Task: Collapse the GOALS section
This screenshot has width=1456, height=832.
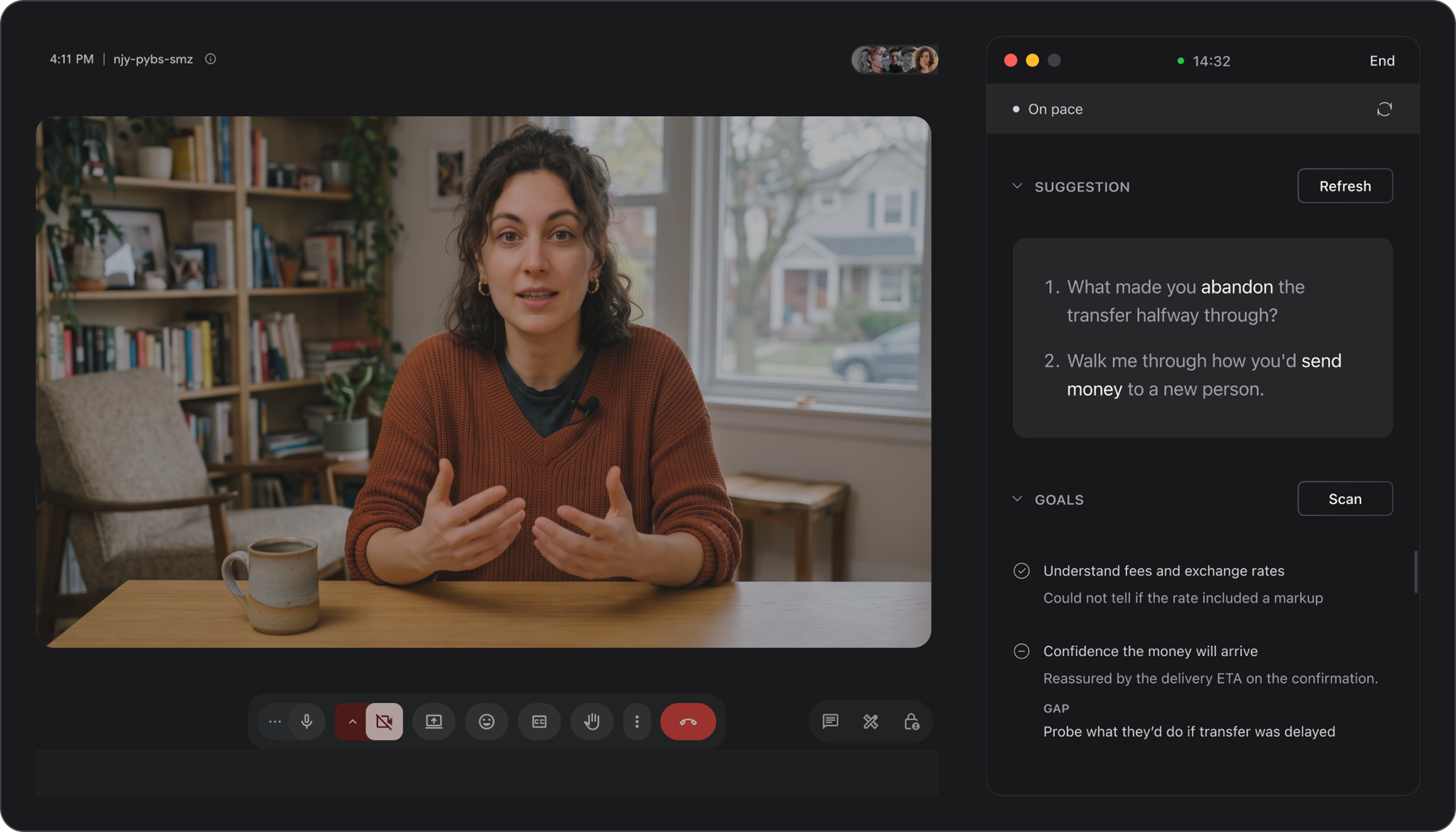Action: click(1017, 499)
